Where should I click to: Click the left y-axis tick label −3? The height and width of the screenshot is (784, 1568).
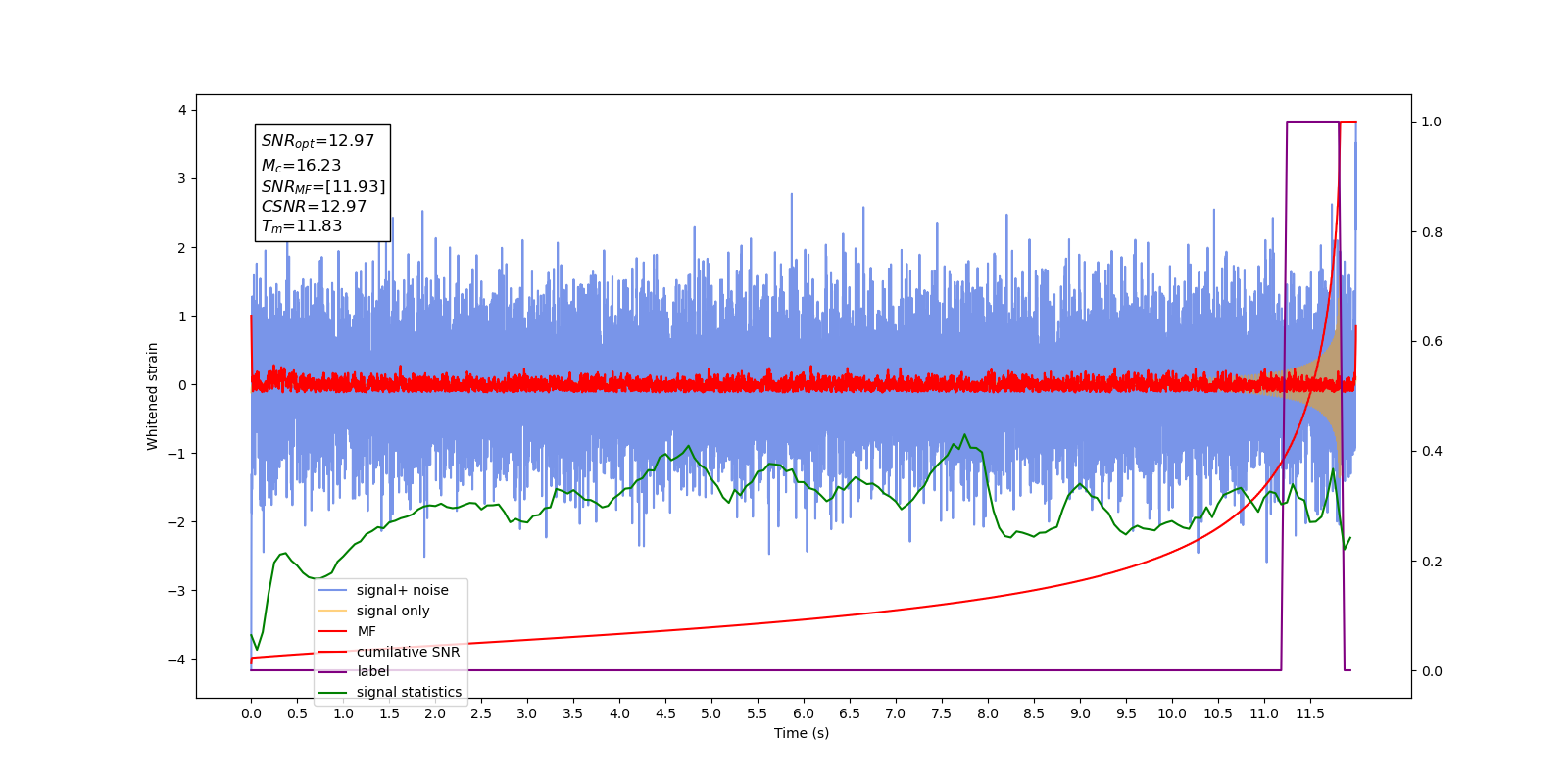pos(176,591)
